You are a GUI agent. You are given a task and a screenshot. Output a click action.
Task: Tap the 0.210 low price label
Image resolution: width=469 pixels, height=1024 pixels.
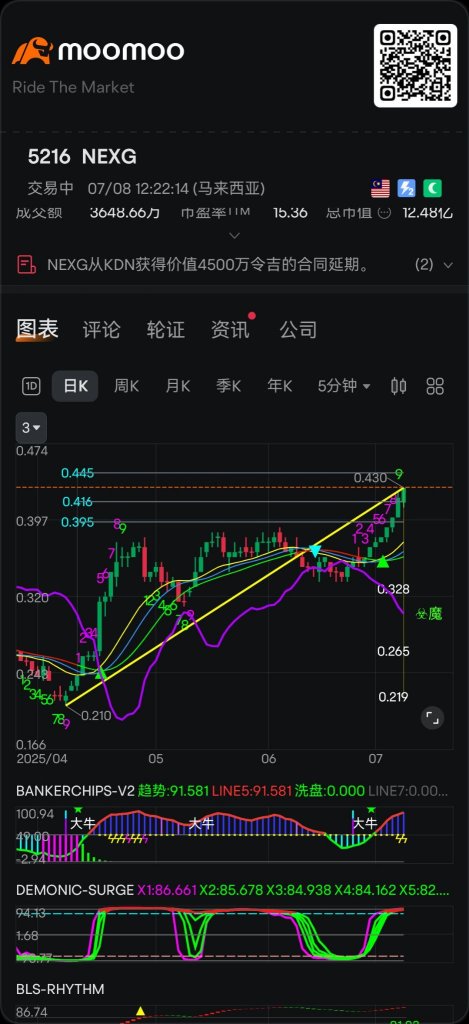tap(97, 716)
